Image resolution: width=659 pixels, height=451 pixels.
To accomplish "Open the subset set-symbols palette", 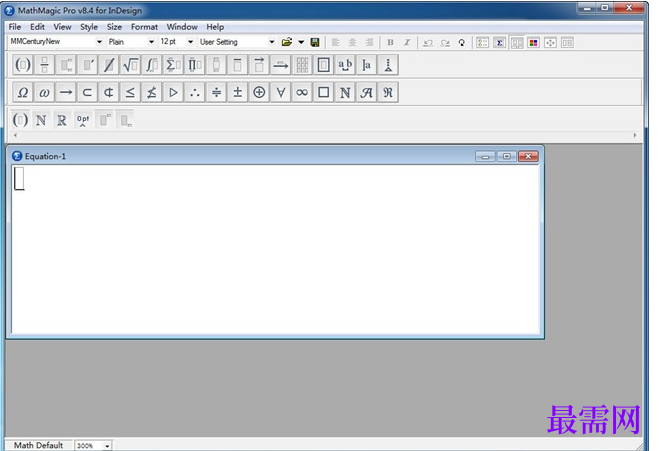I will [x=87, y=92].
